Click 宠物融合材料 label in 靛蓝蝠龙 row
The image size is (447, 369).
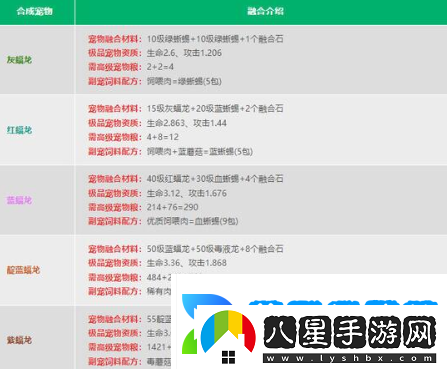pyautogui.click(x=115, y=249)
